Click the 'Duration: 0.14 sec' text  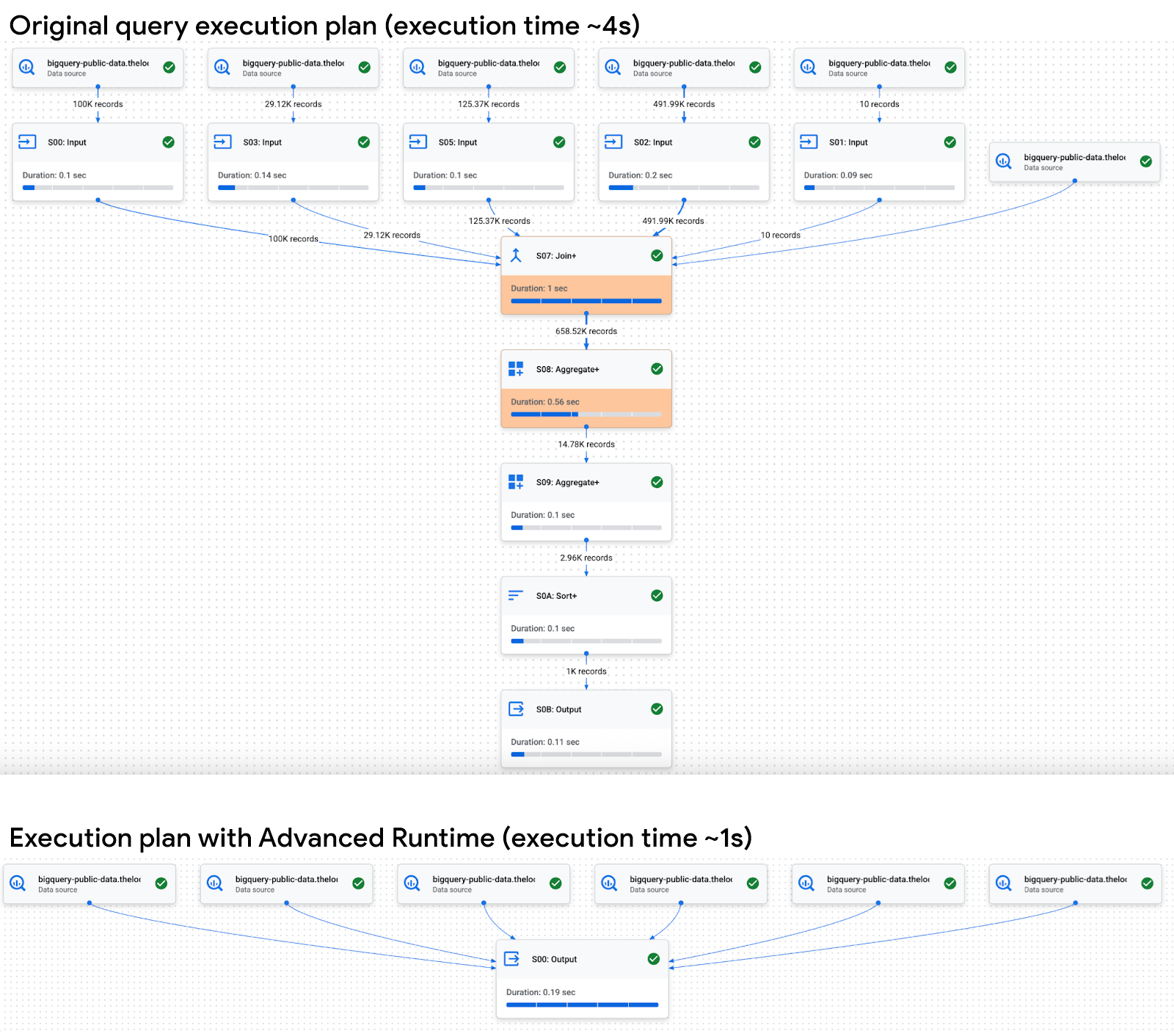(252, 175)
